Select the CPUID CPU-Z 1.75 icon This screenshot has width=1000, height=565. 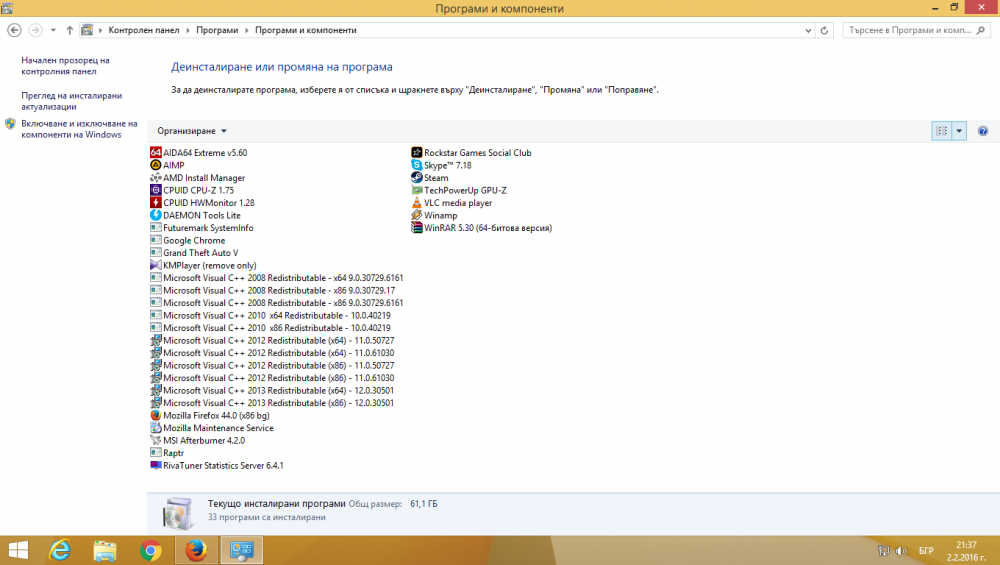pyautogui.click(x=156, y=190)
